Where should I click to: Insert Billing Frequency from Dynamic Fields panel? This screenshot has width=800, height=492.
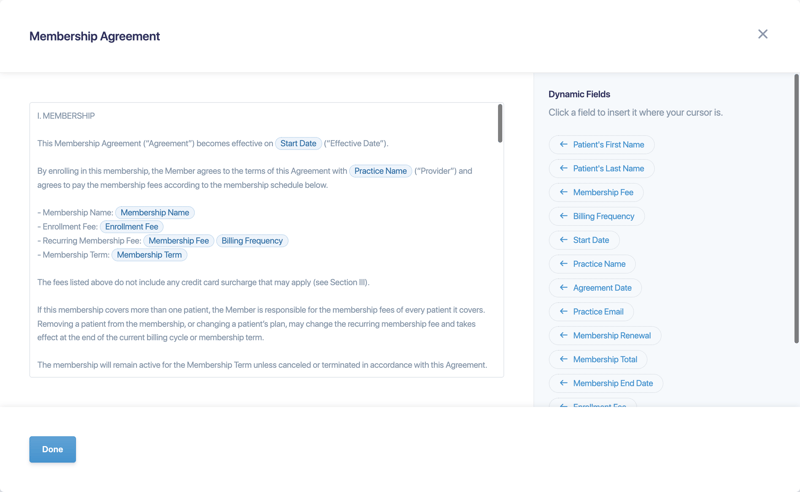pos(596,216)
